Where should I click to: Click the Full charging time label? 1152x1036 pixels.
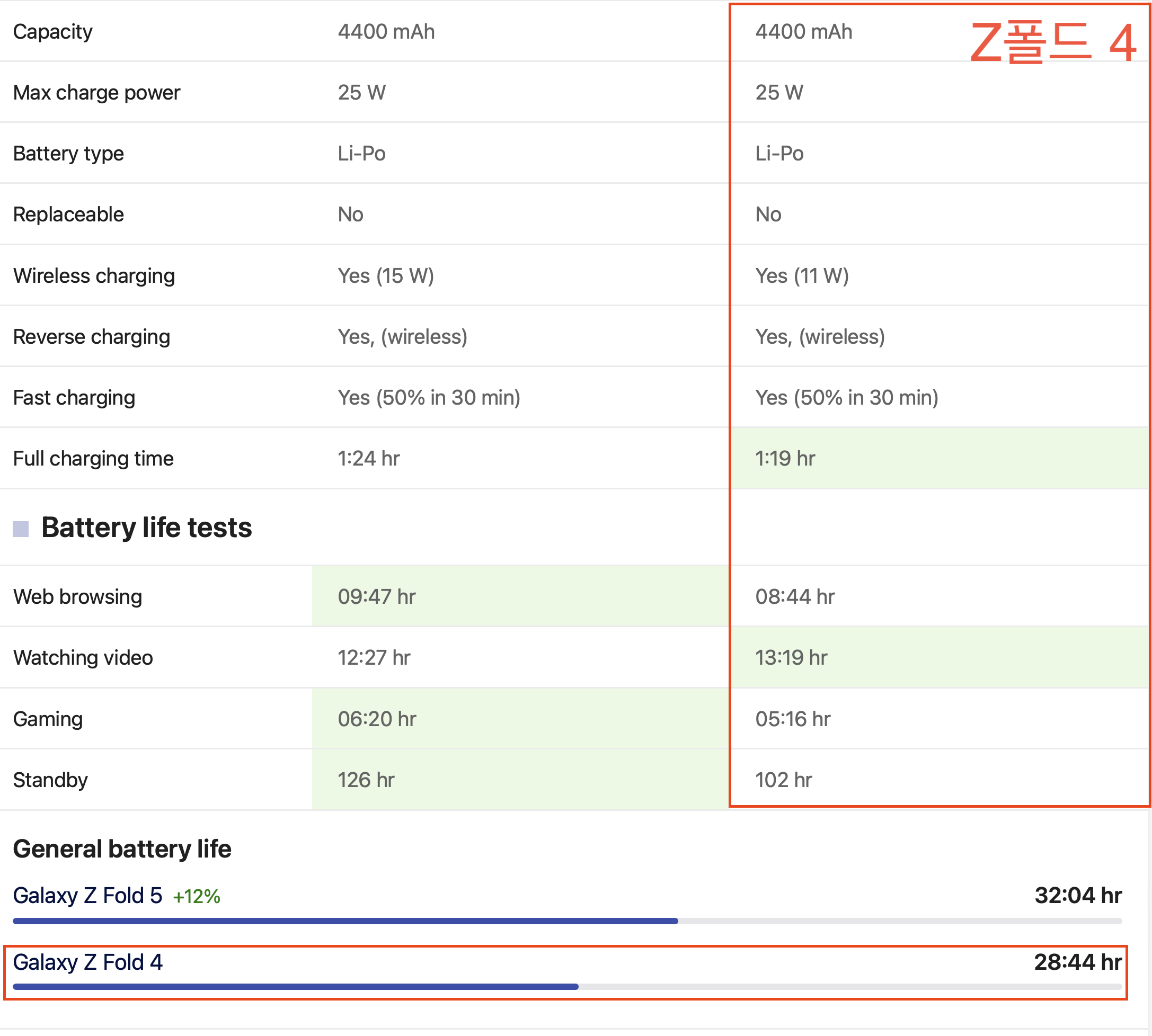pyautogui.click(x=93, y=459)
